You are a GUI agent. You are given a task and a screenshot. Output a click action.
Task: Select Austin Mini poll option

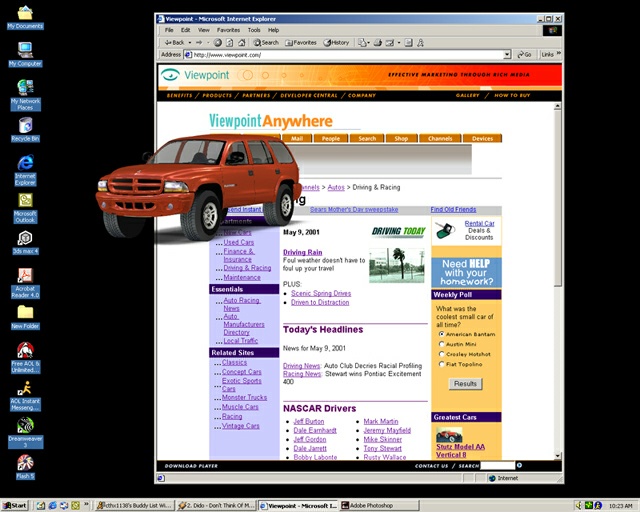click(441, 344)
